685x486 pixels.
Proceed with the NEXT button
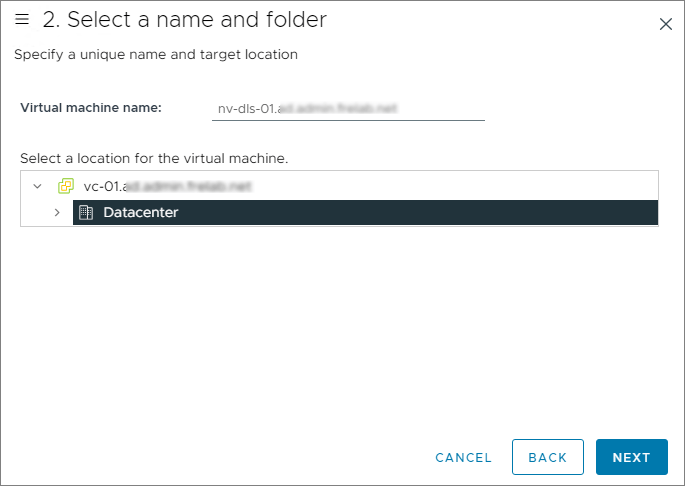tap(631, 457)
